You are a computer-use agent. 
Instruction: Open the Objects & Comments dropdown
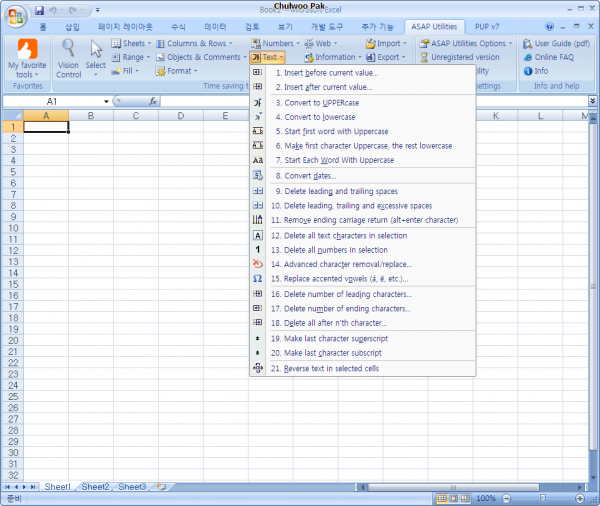click(x=201, y=57)
